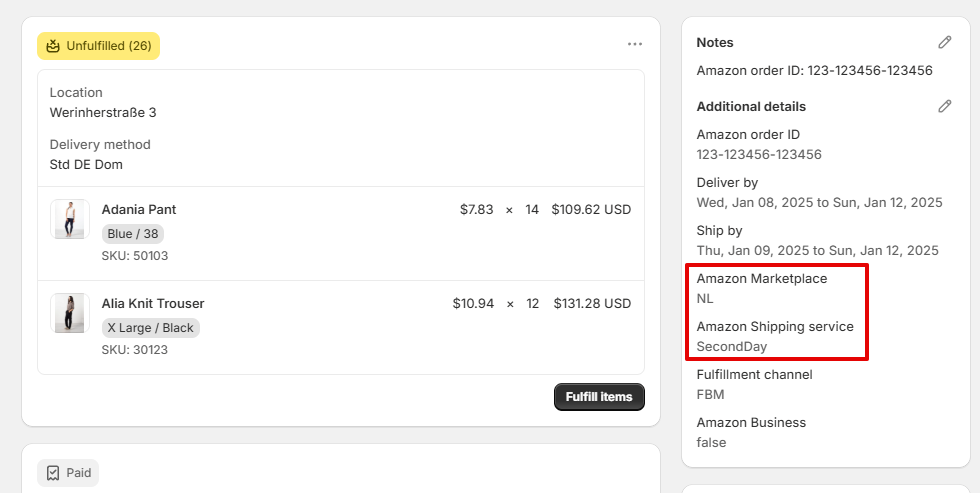Open the Alia Knit Trouser product thumbnail
980x493 pixels.
pyautogui.click(x=70, y=313)
